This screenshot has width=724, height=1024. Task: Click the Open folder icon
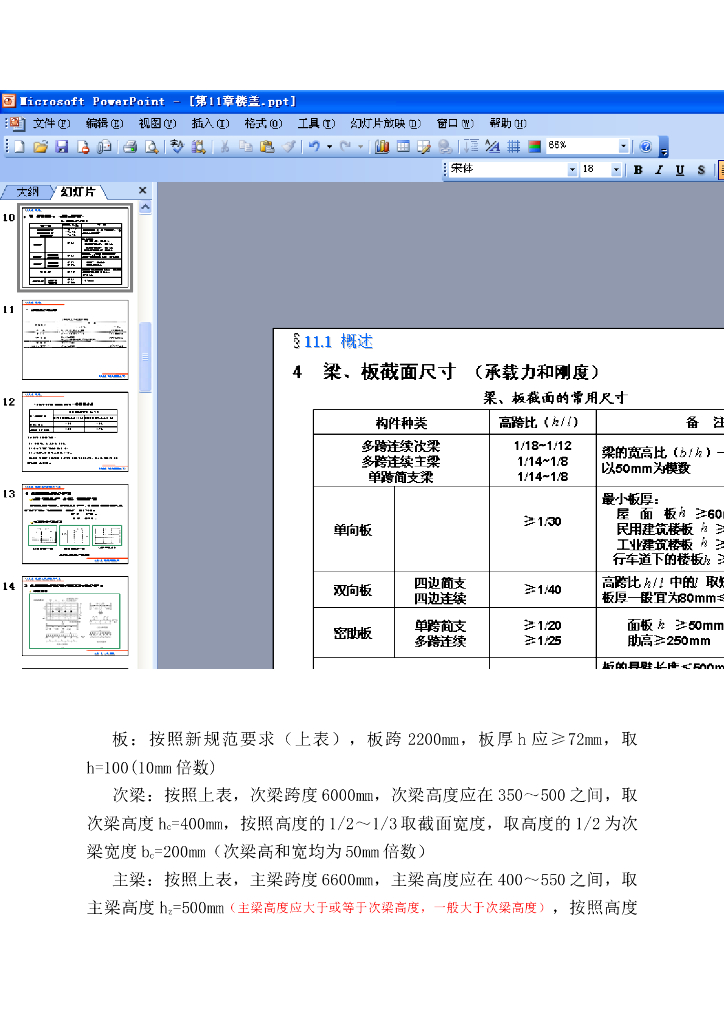point(40,147)
